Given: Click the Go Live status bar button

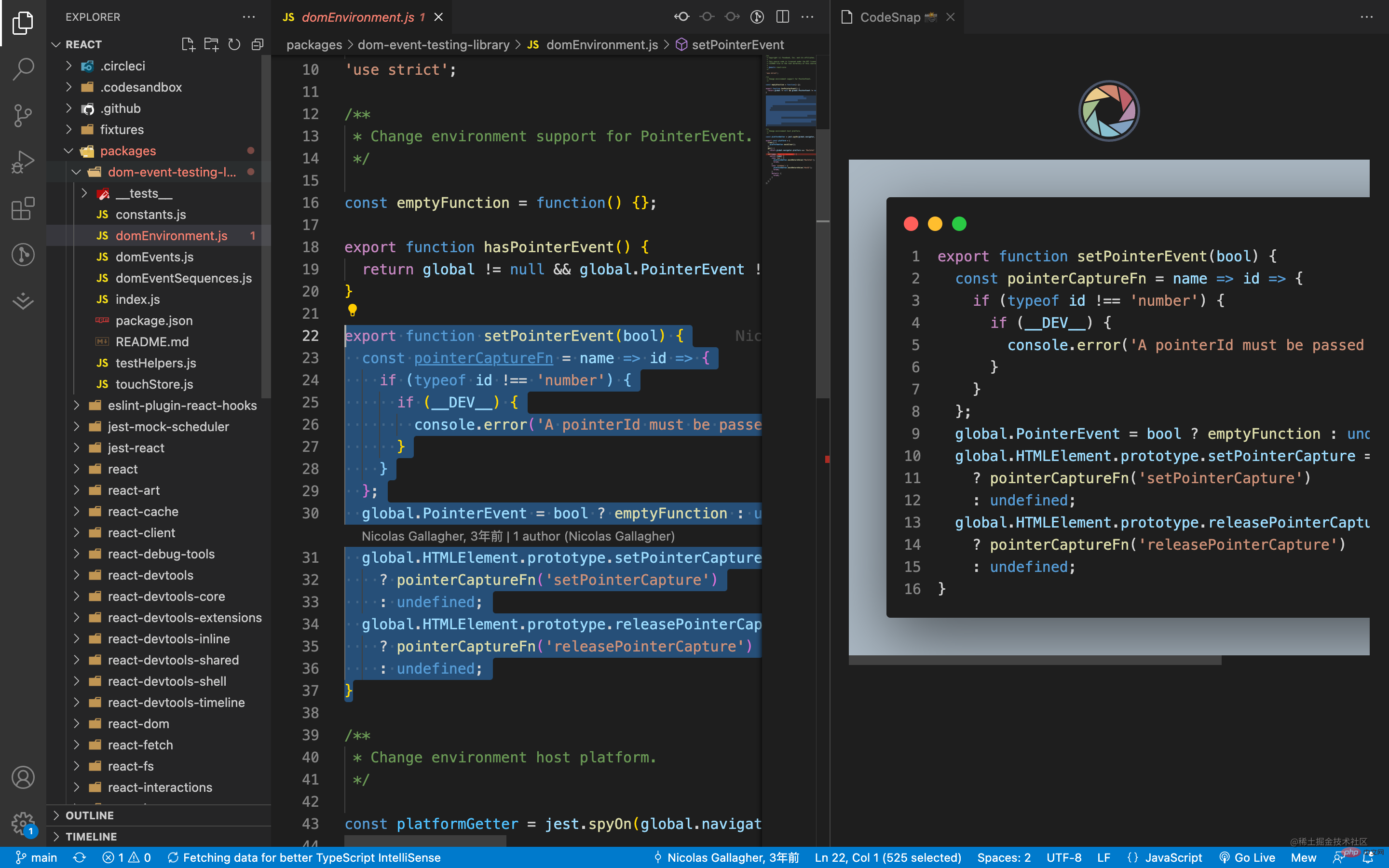Looking at the screenshot, I should pos(1247,857).
